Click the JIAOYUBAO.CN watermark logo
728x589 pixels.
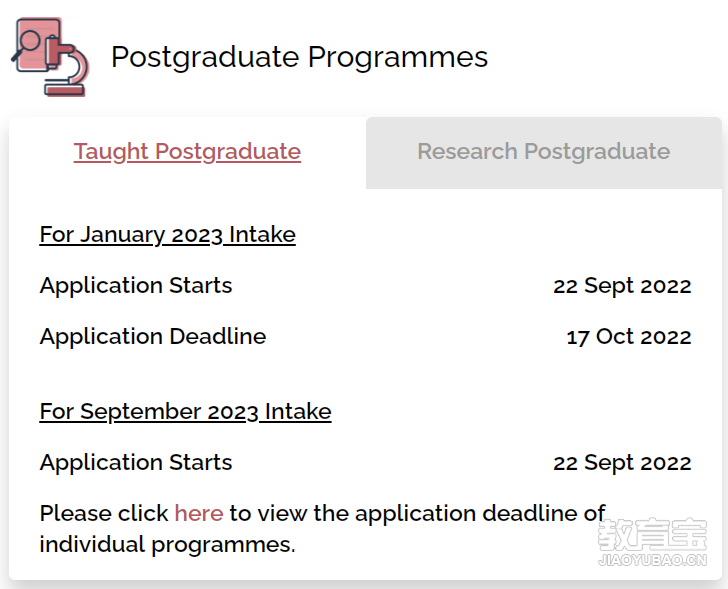[x=652, y=560]
